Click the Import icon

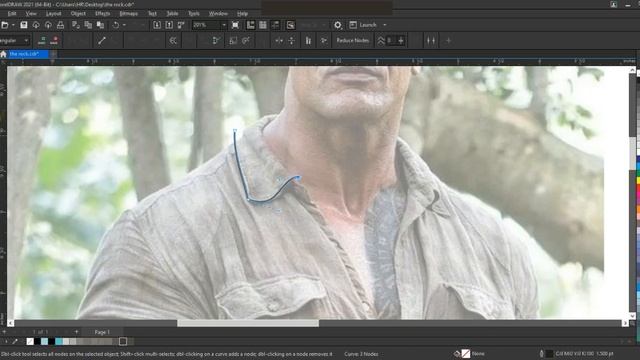click(157, 25)
